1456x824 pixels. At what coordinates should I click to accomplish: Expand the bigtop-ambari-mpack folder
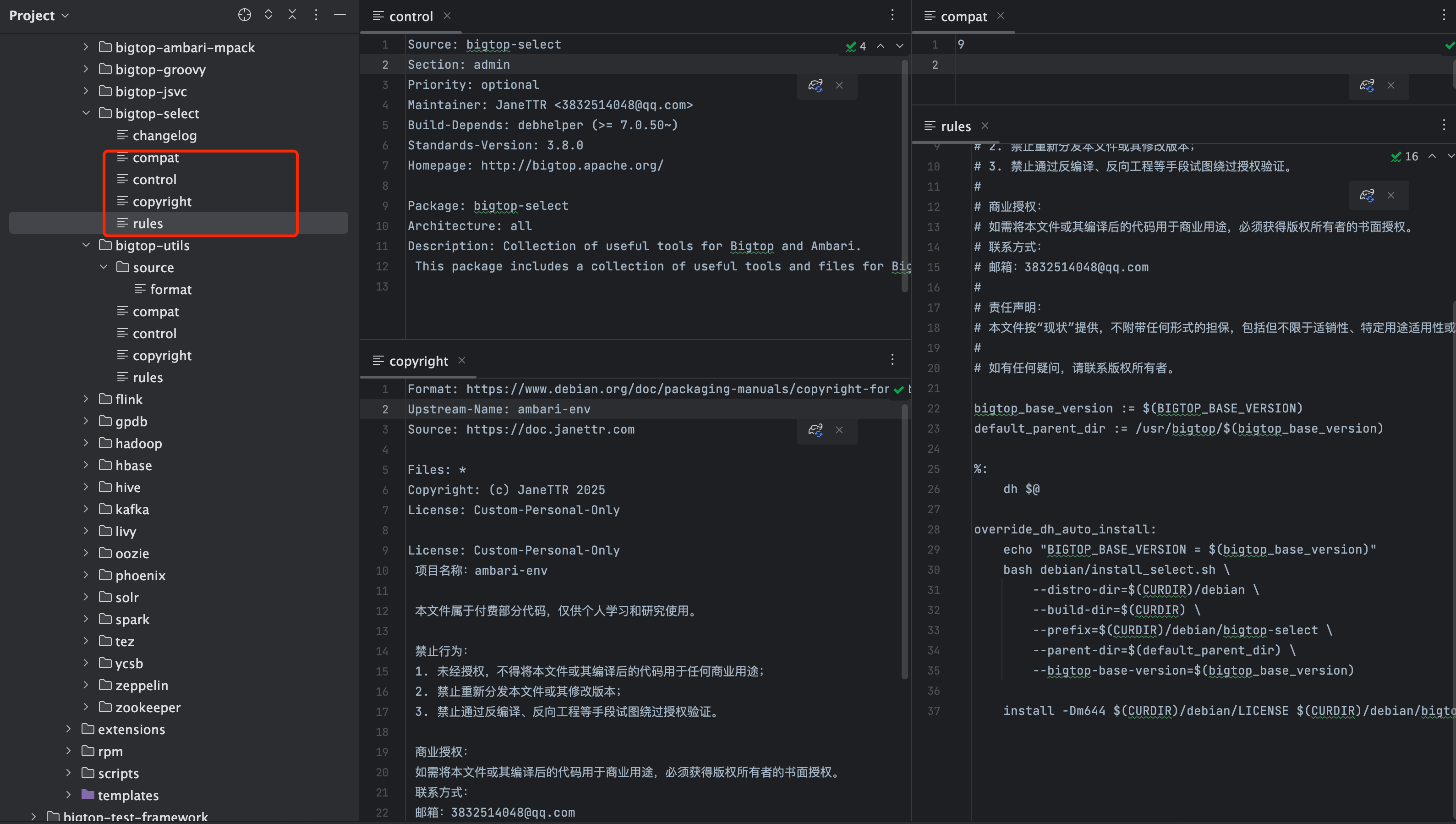click(x=86, y=47)
